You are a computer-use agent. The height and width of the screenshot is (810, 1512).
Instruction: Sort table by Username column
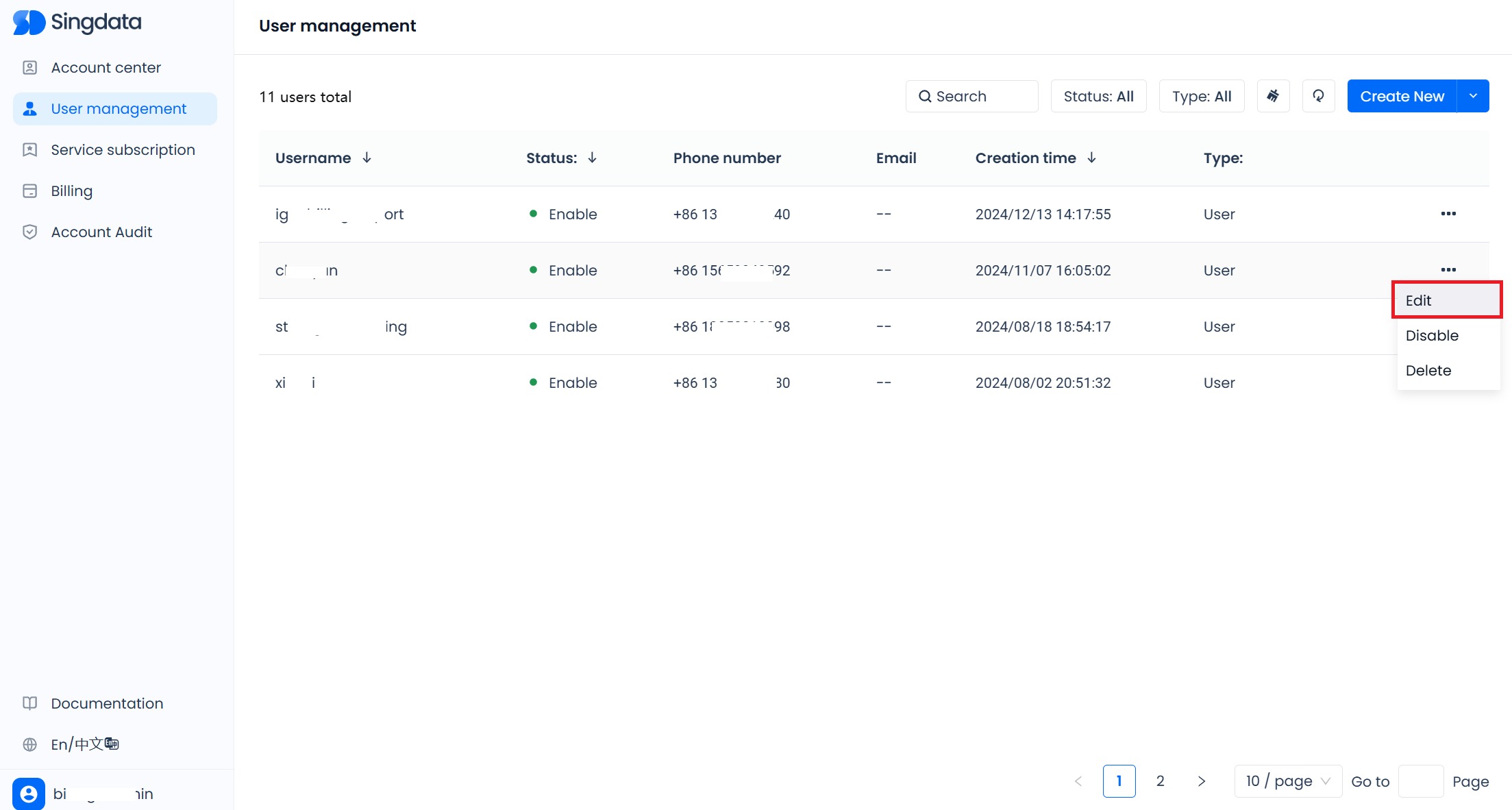click(x=367, y=158)
